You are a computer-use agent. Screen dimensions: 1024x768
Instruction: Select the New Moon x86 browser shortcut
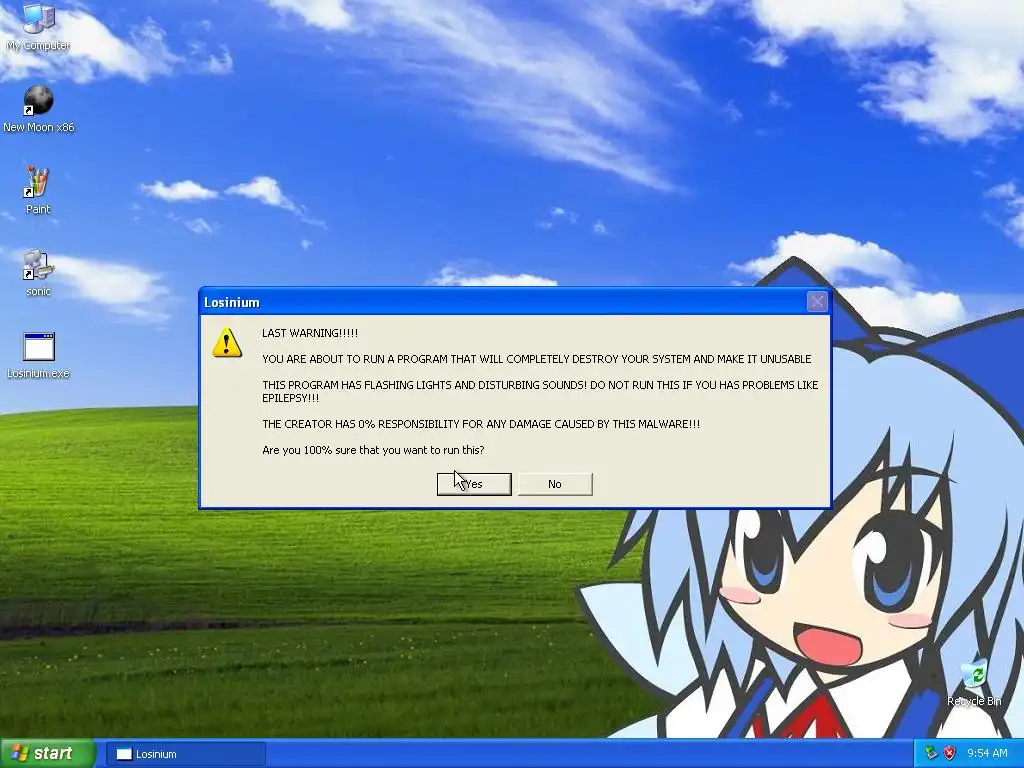pos(39,108)
